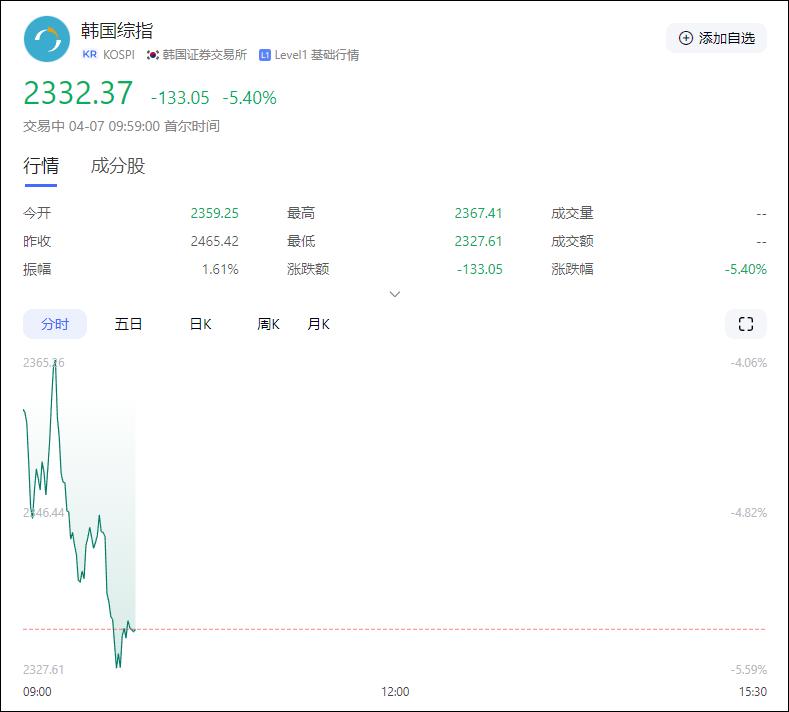The height and width of the screenshot is (712, 789).
Task: Show the 月K monthly candlestick chart
Action: (318, 324)
